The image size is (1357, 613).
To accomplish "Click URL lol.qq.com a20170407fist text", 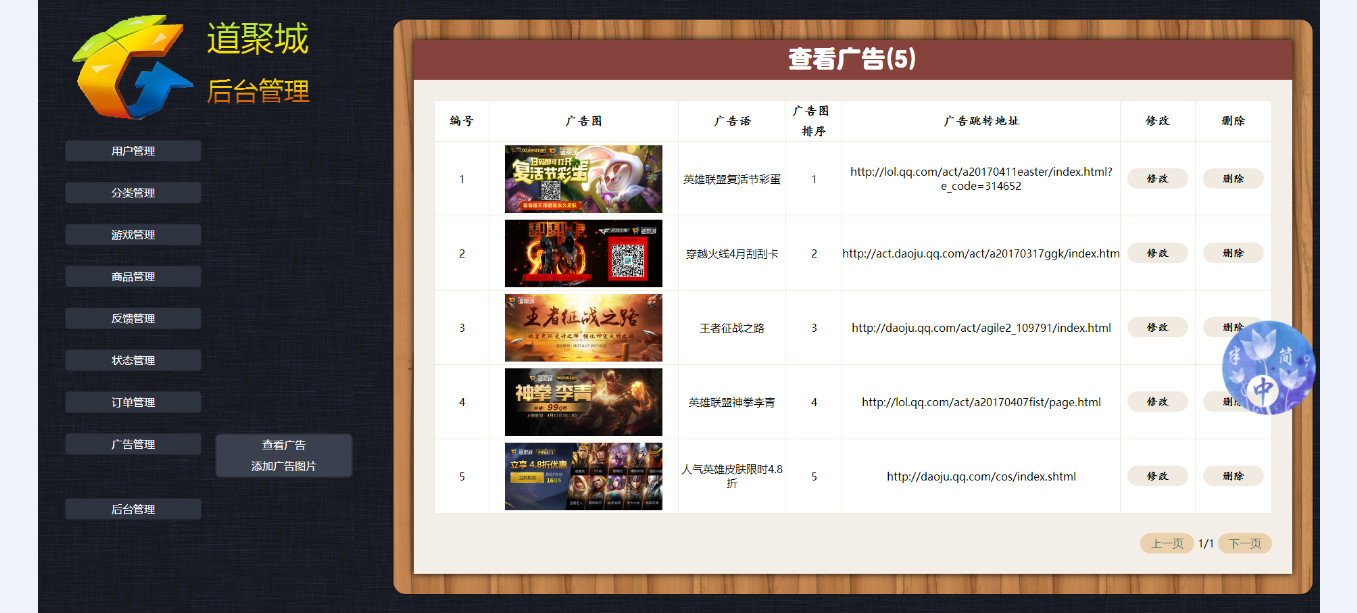I will pos(981,402).
